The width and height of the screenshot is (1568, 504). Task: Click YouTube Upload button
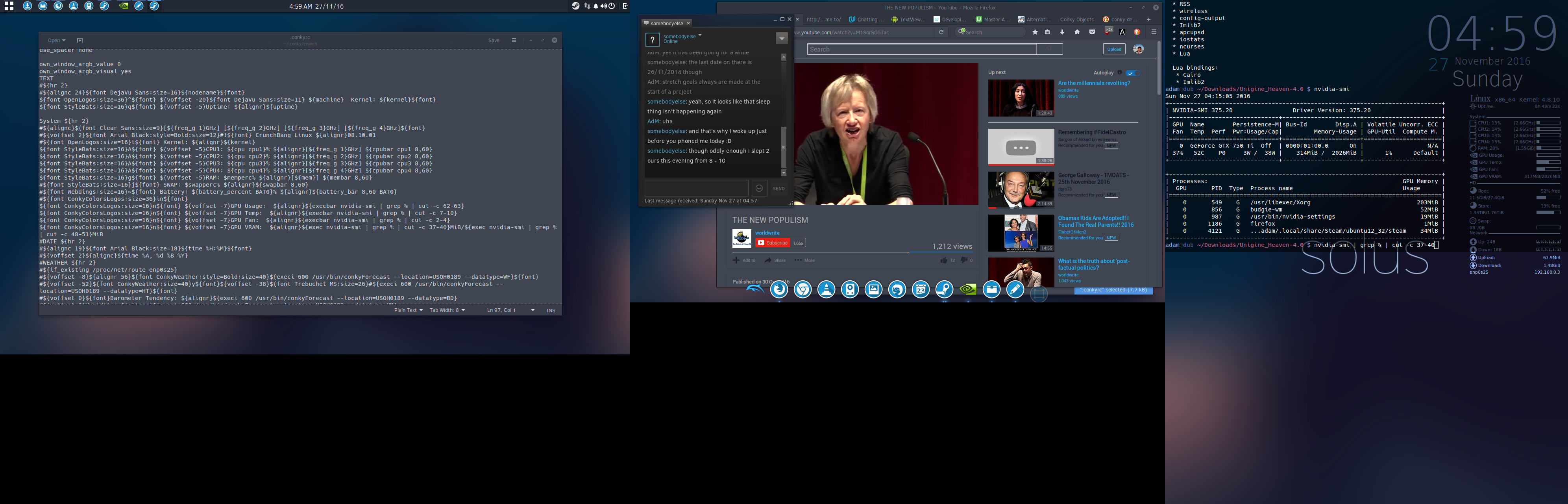[1114, 49]
